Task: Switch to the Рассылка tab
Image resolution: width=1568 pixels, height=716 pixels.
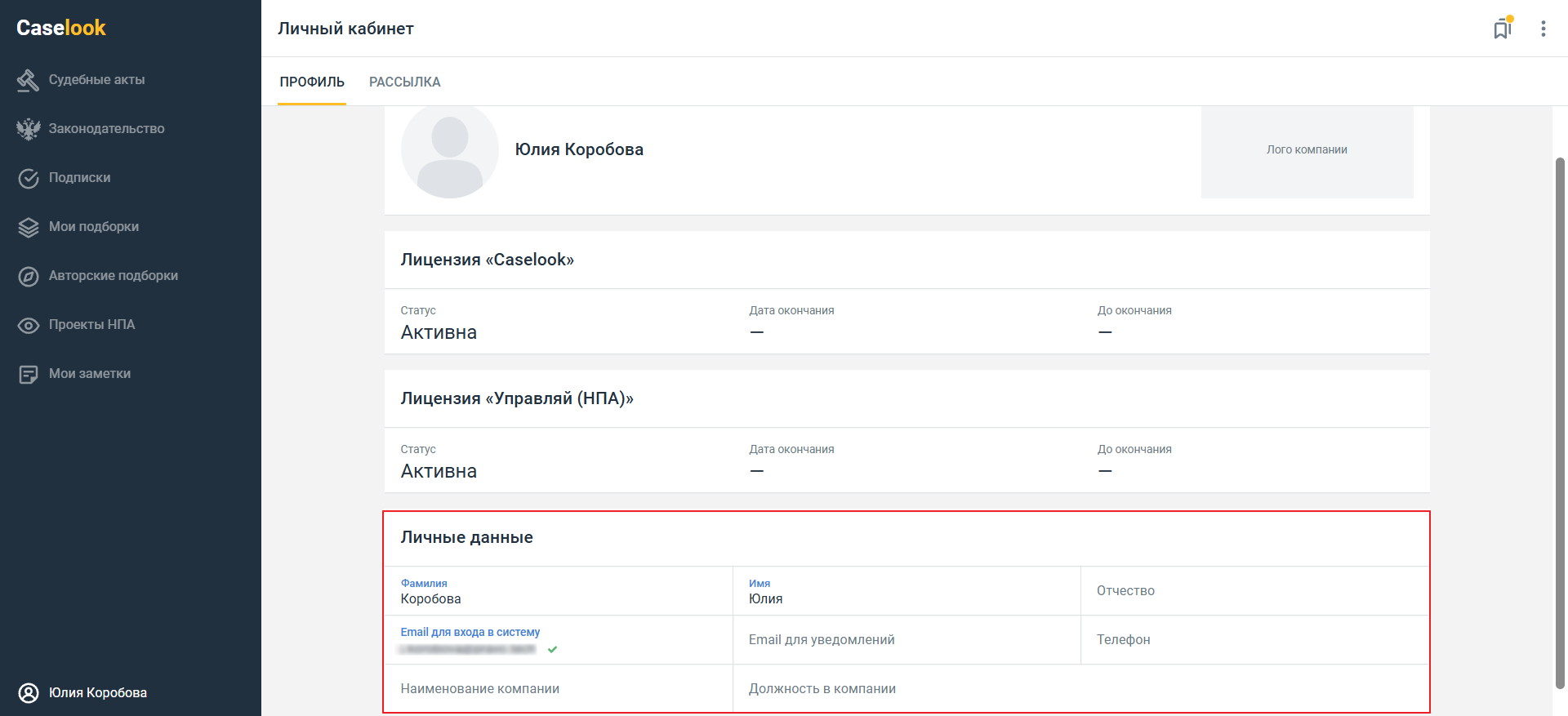Action: point(404,82)
